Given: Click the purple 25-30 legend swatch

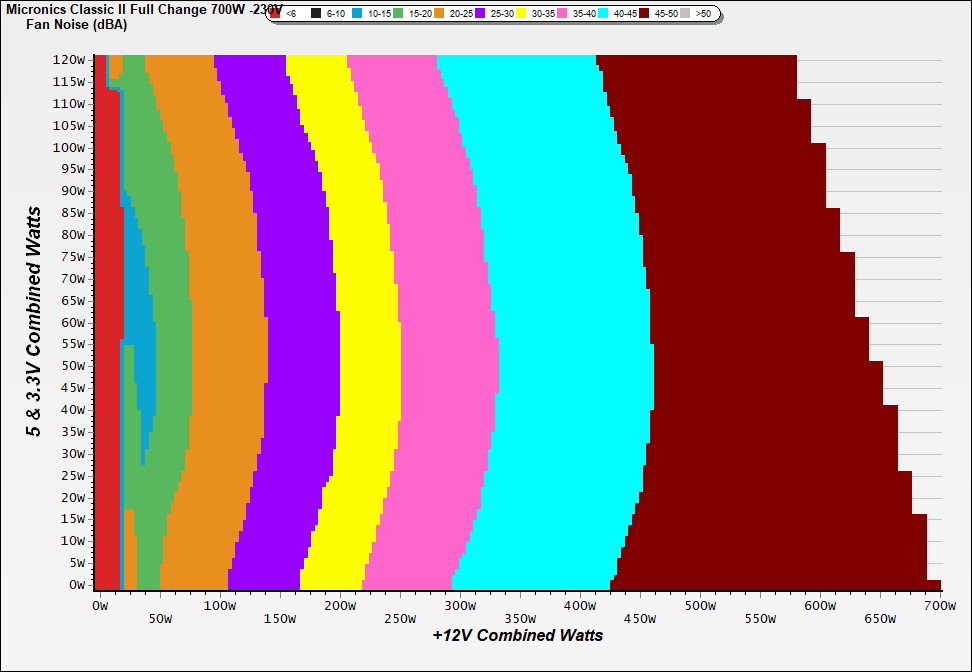Looking at the screenshot, I should 480,14.
